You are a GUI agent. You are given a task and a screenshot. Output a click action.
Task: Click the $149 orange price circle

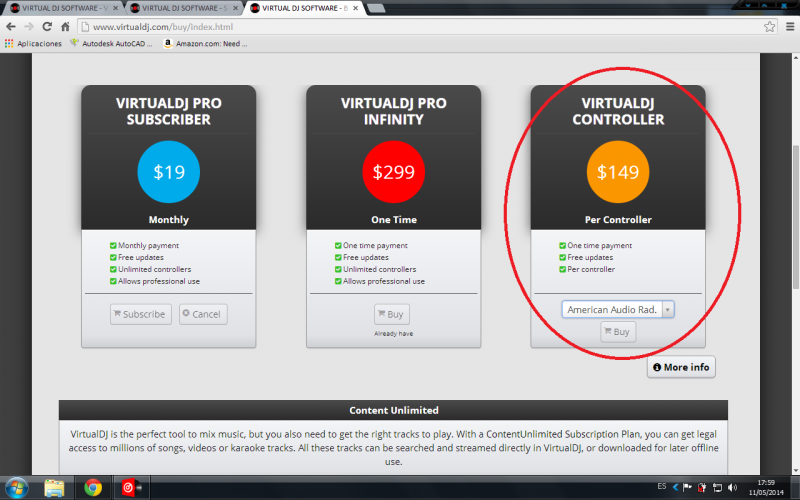click(618, 172)
